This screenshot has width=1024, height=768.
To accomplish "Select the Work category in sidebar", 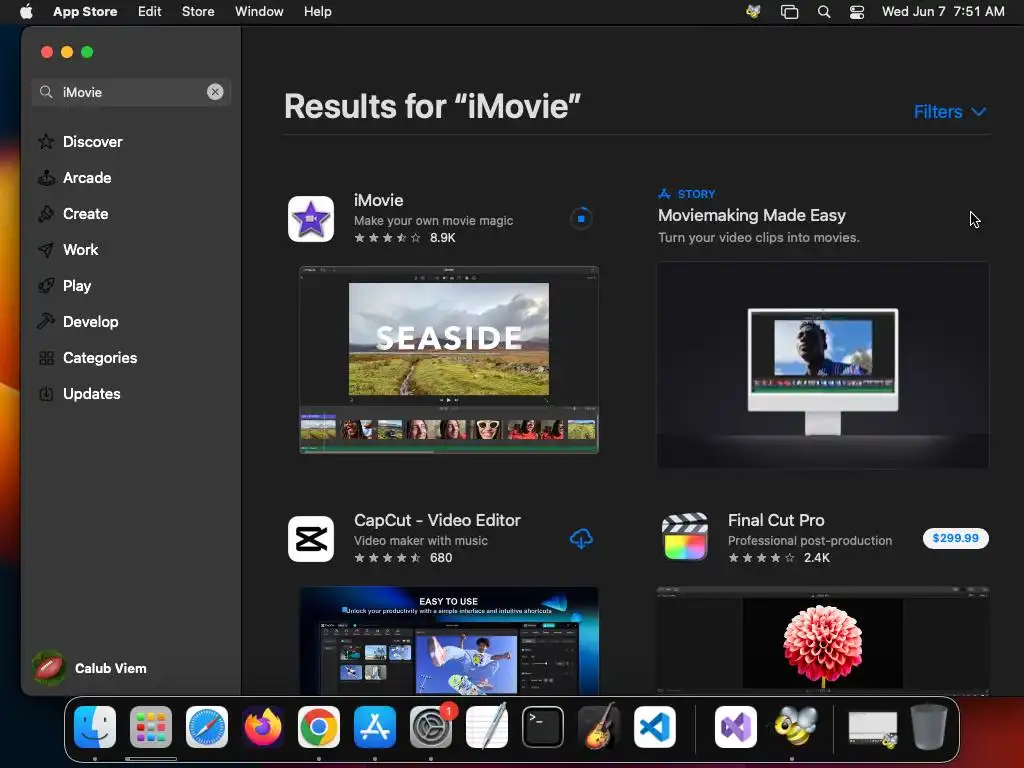I will [80, 249].
